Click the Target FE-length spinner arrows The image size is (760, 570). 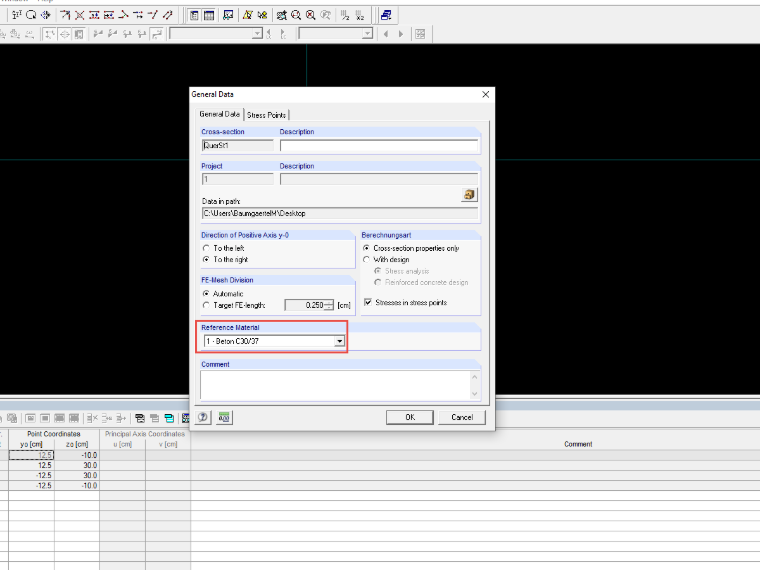329,305
